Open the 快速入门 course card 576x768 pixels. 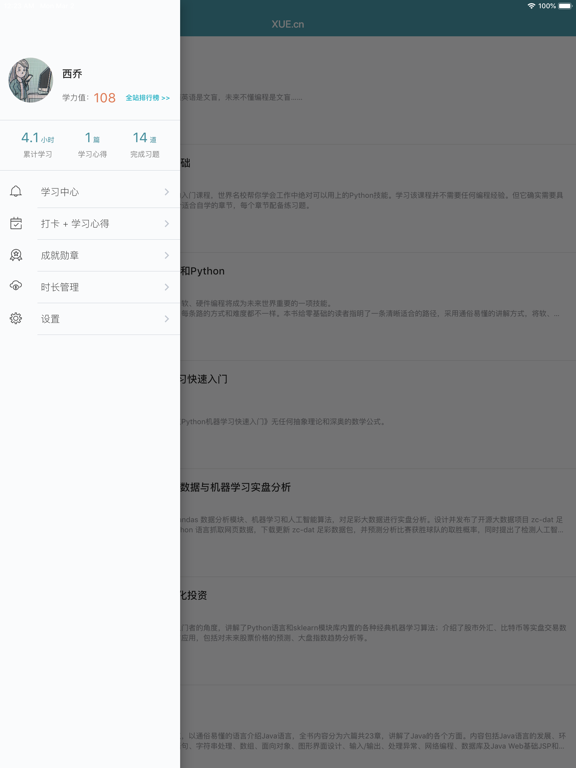point(378,415)
